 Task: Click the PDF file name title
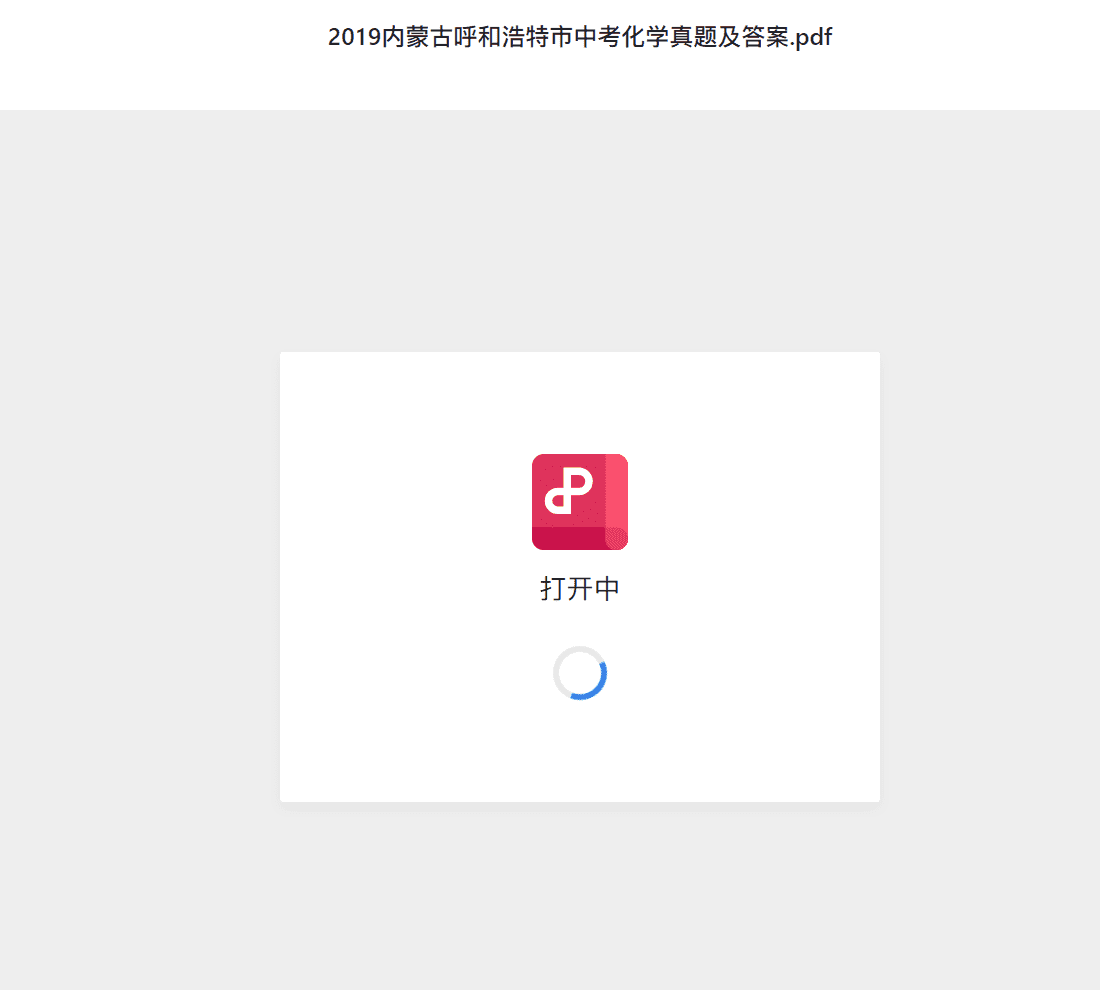[x=579, y=37]
